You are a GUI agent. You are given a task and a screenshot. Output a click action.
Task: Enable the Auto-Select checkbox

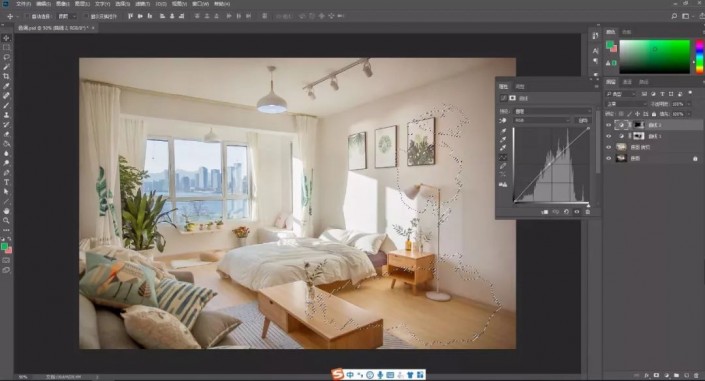click(x=27, y=16)
